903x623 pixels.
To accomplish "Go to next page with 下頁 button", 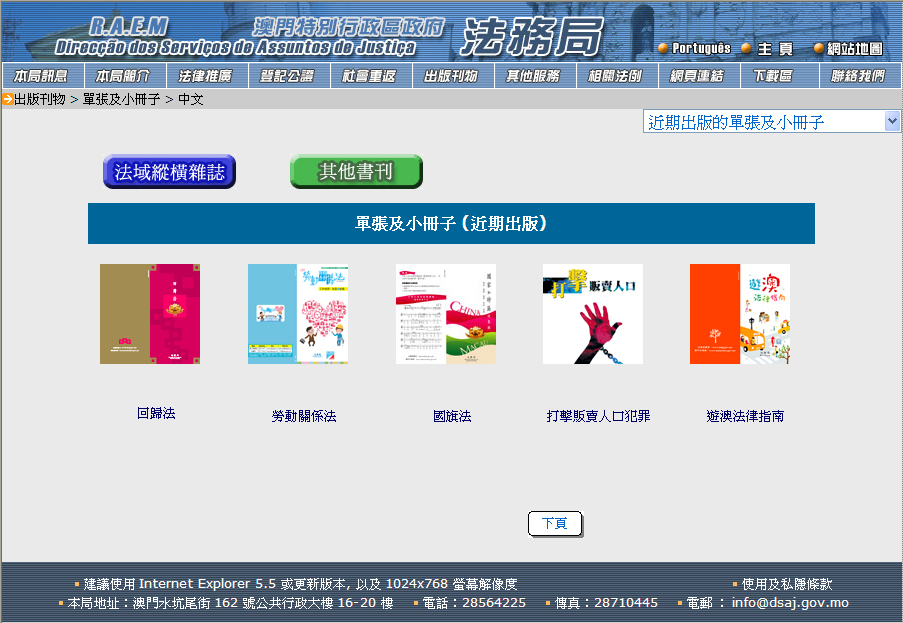I will [555, 524].
